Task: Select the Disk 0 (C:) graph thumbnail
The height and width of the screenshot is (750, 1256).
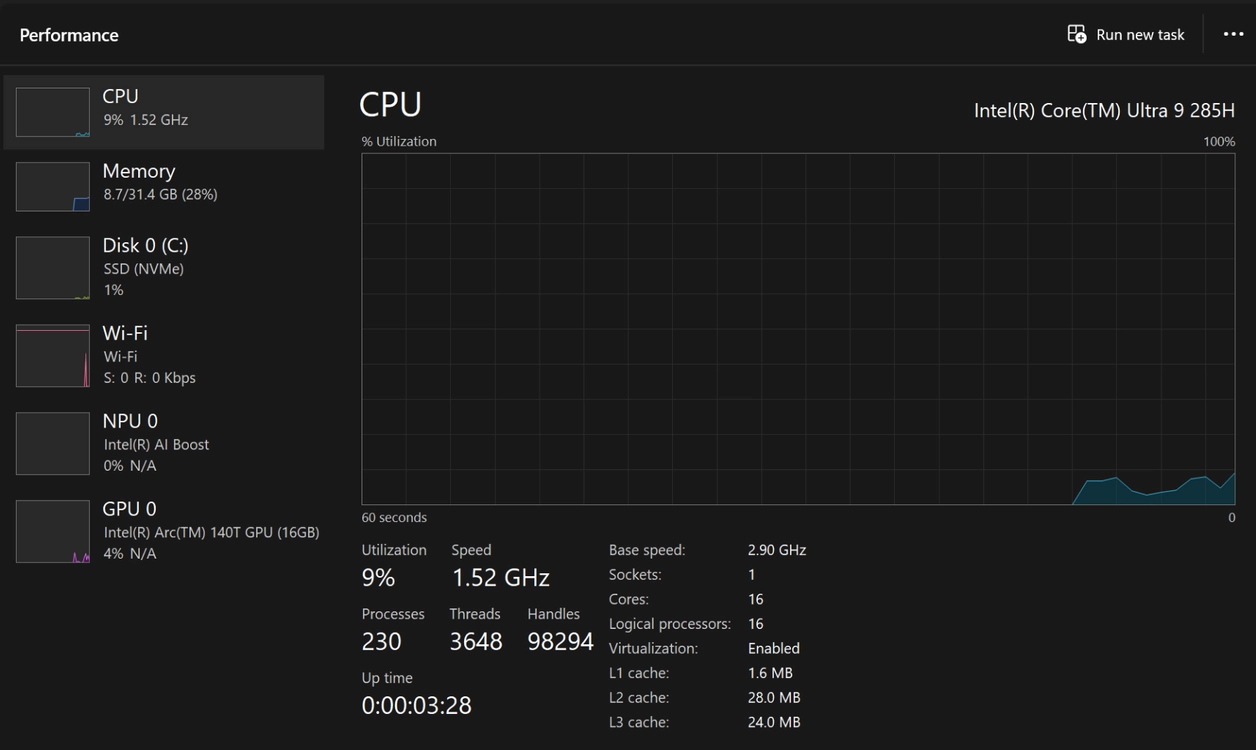Action: click(x=52, y=268)
